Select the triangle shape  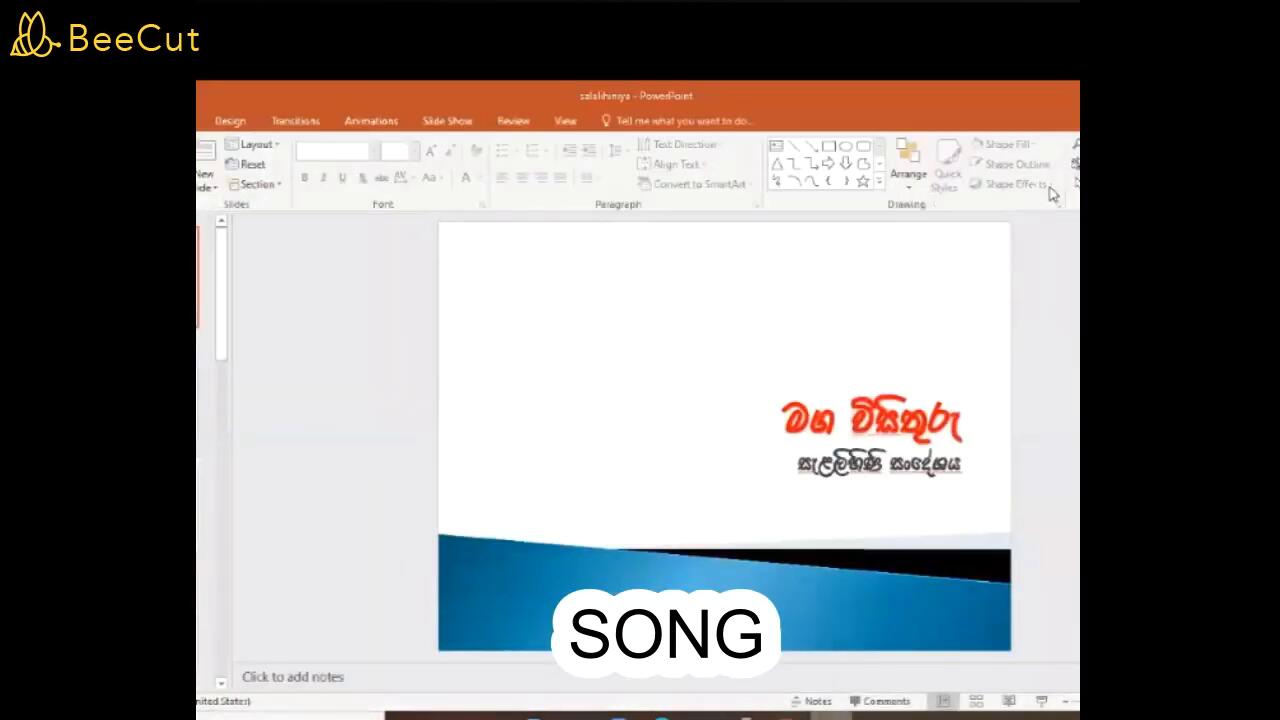click(776, 164)
